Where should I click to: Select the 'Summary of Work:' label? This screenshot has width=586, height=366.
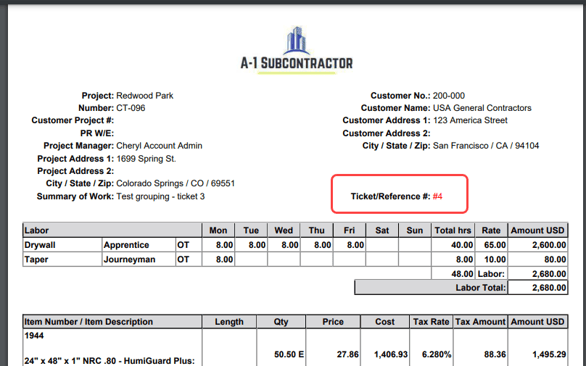[75, 197]
